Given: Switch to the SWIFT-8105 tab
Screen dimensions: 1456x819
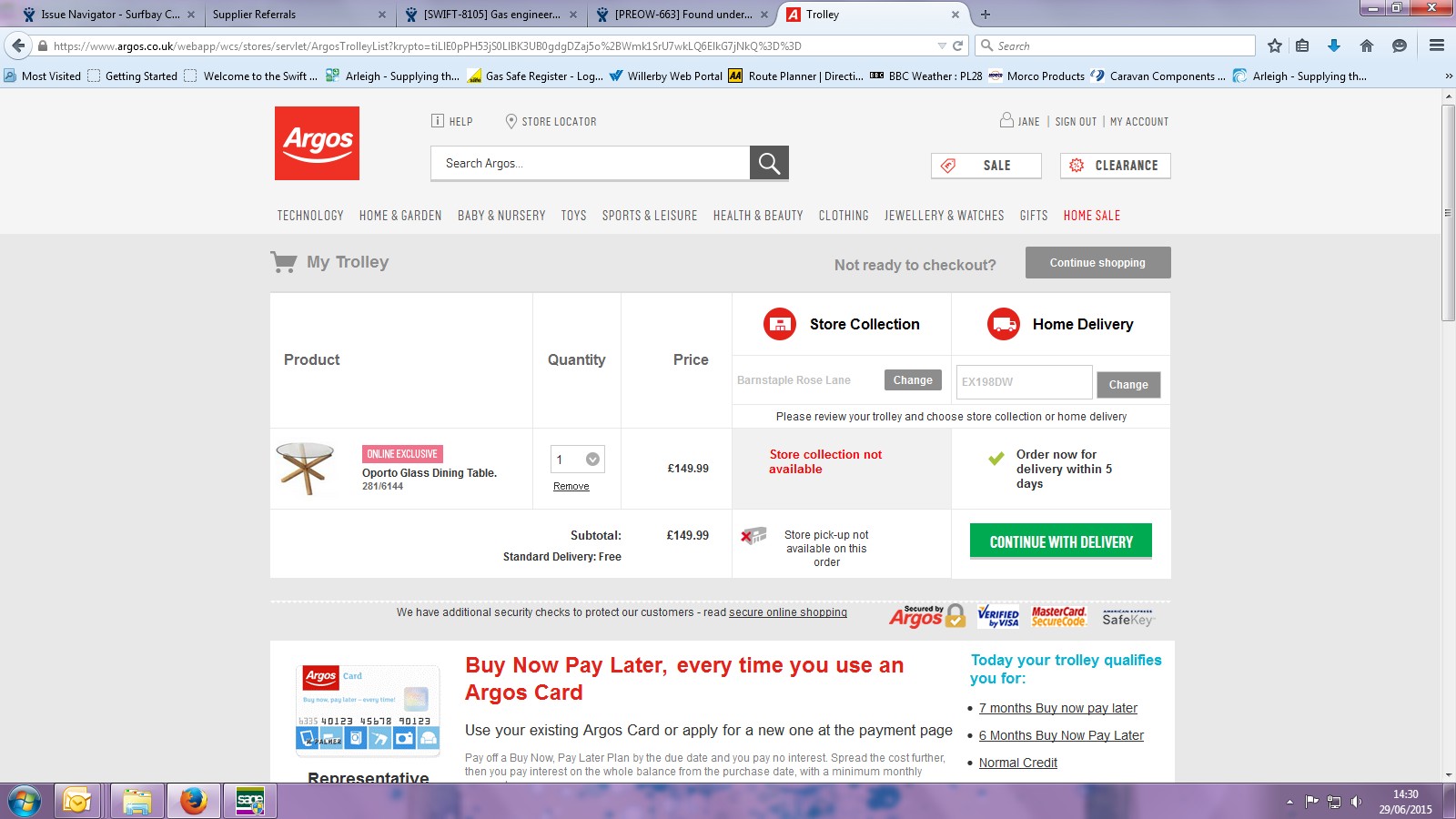Looking at the screenshot, I should 491,15.
